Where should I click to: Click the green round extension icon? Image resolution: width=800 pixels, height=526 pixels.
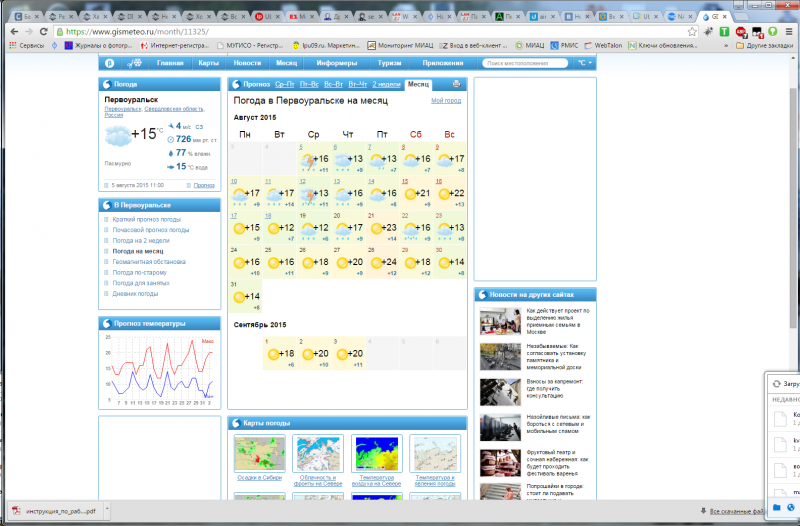click(x=772, y=32)
